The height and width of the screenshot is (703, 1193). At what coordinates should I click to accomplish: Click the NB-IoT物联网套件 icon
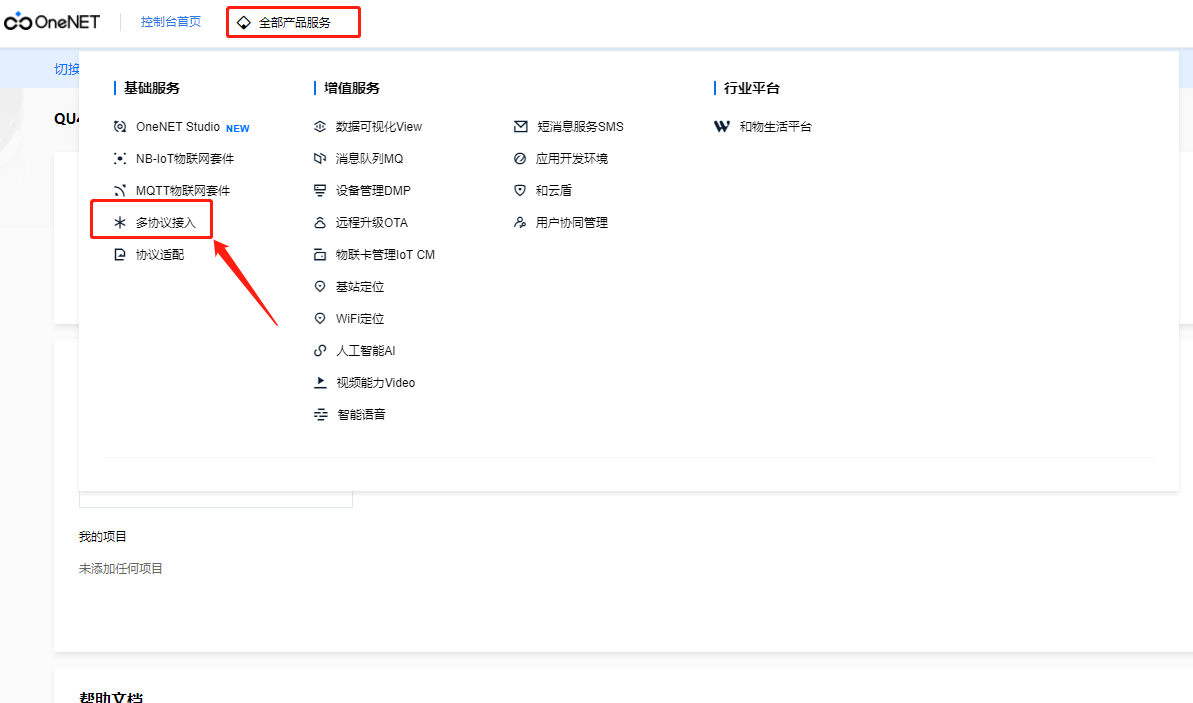(119, 159)
